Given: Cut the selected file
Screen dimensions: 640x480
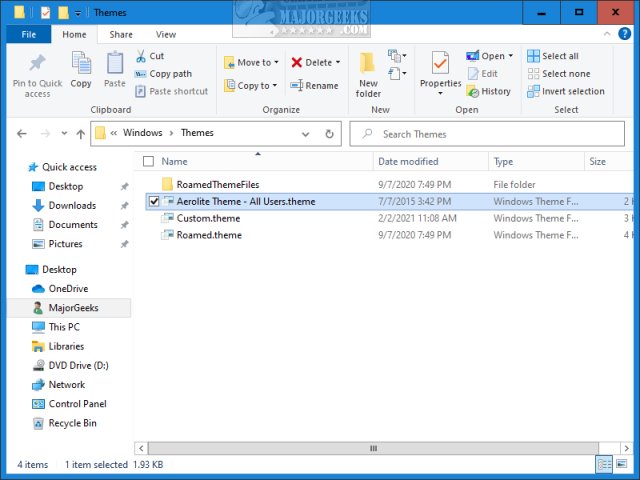Looking at the screenshot, I should coord(150,56).
